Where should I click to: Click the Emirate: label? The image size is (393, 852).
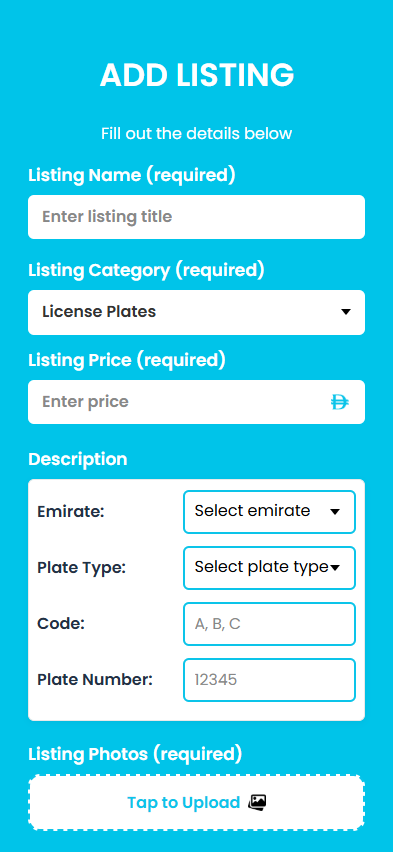click(71, 512)
